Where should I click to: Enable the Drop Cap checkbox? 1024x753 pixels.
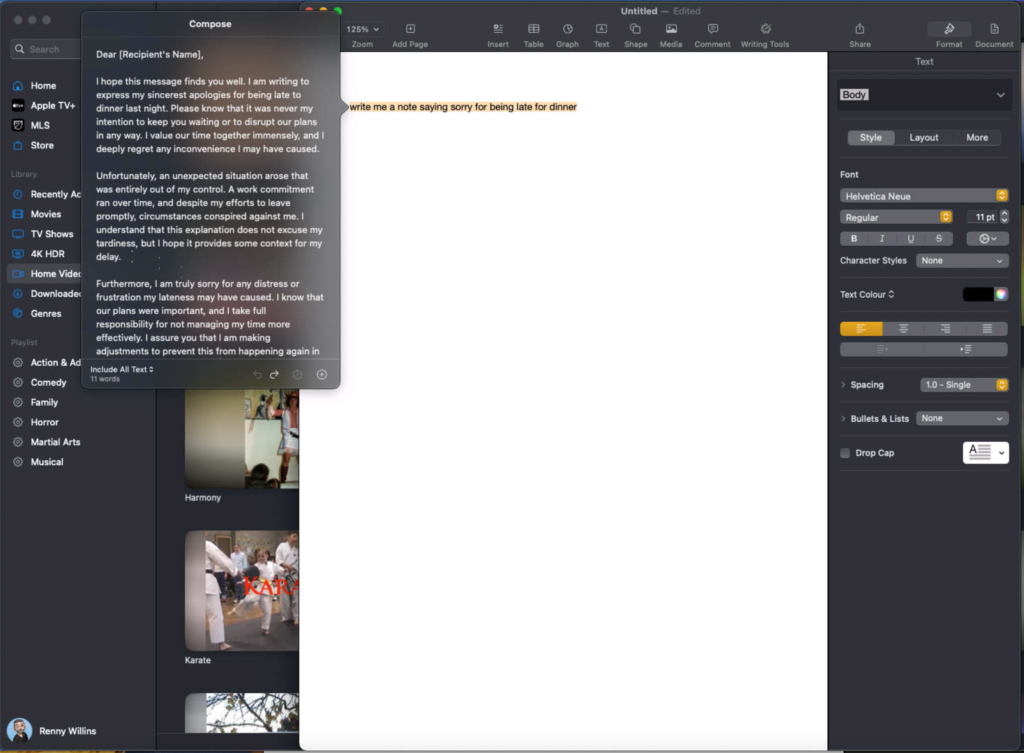pyautogui.click(x=846, y=453)
